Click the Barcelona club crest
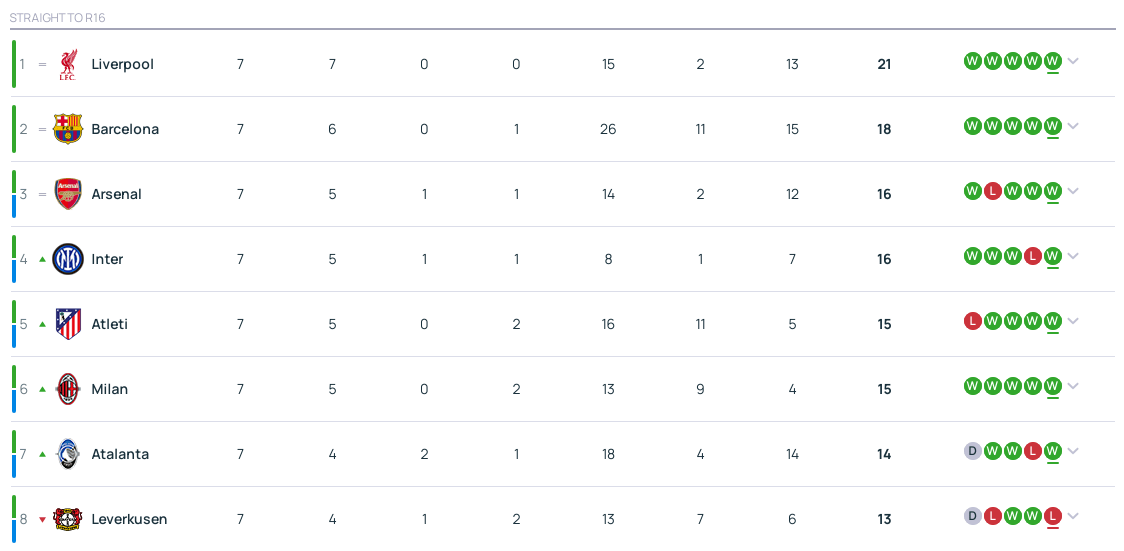Screen dimensions: 1124x551 [x=67, y=129]
